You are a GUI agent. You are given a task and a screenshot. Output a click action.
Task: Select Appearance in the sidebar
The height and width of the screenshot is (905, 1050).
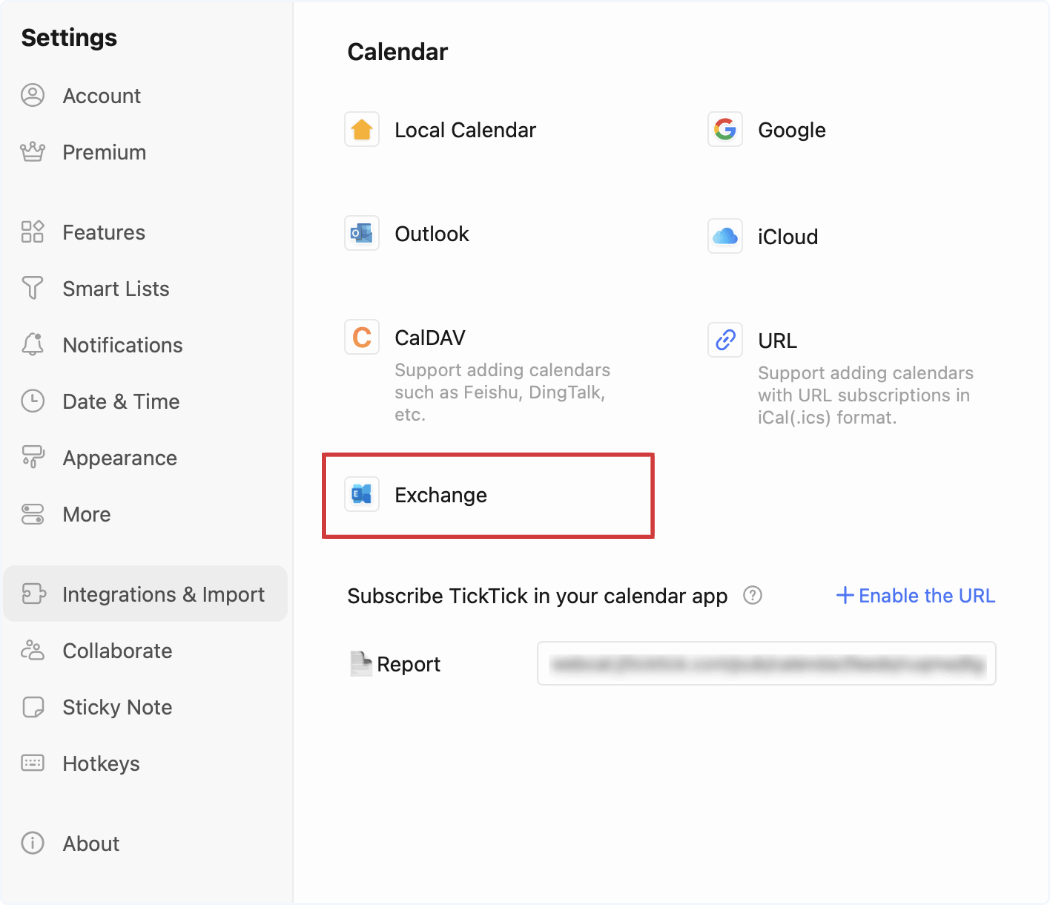(x=146, y=457)
